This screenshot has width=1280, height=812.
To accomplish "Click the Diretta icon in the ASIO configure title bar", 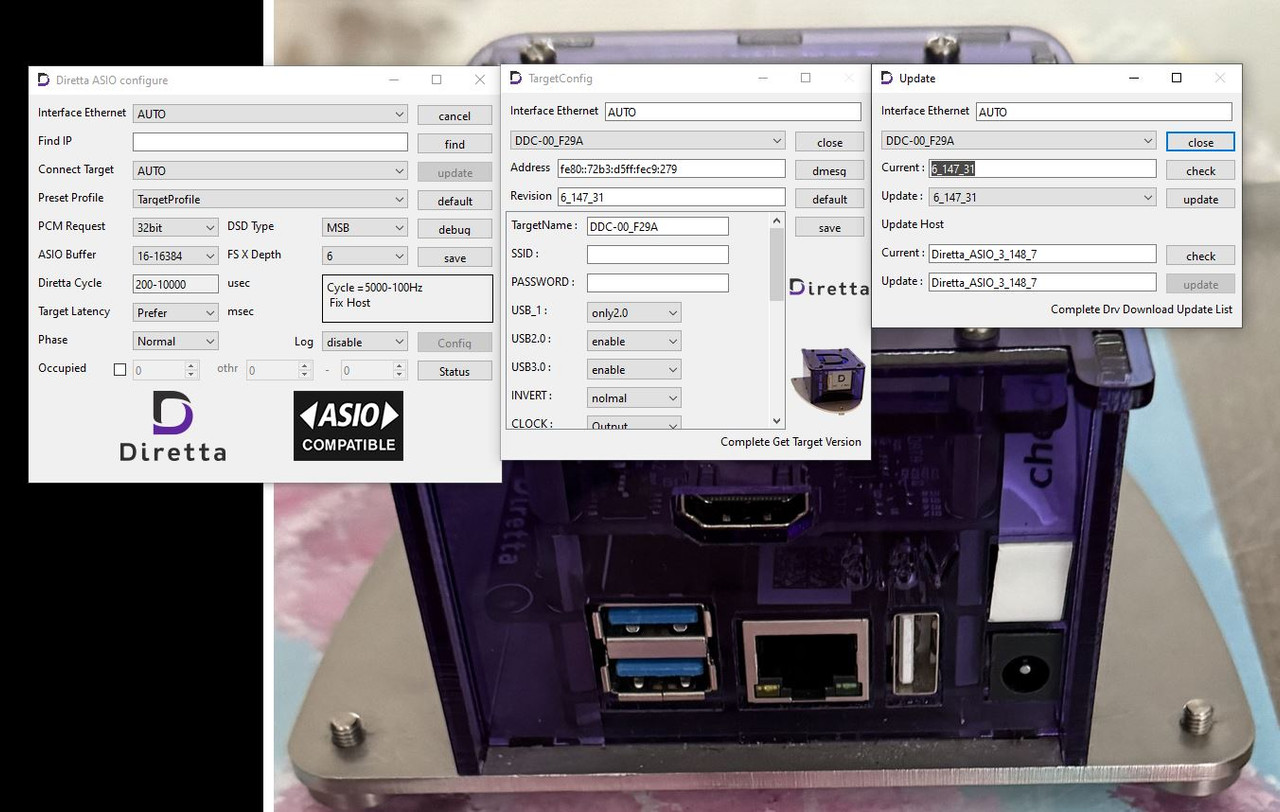I will (43, 80).
